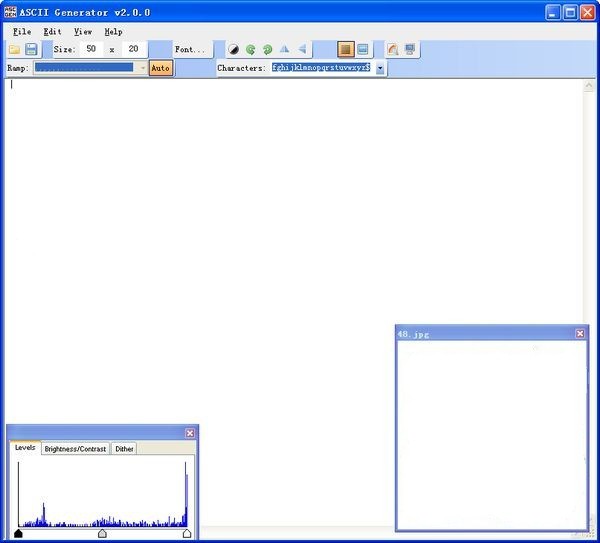Open the File menu
600x543 pixels.
(x=22, y=32)
